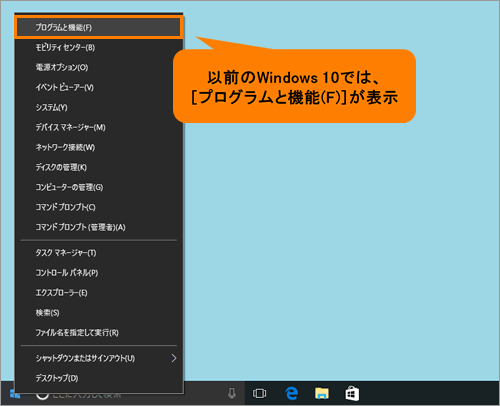Launch Microsoft Edge from taskbar
The width and height of the screenshot is (500, 406).
pyautogui.click(x=291, y=394)
